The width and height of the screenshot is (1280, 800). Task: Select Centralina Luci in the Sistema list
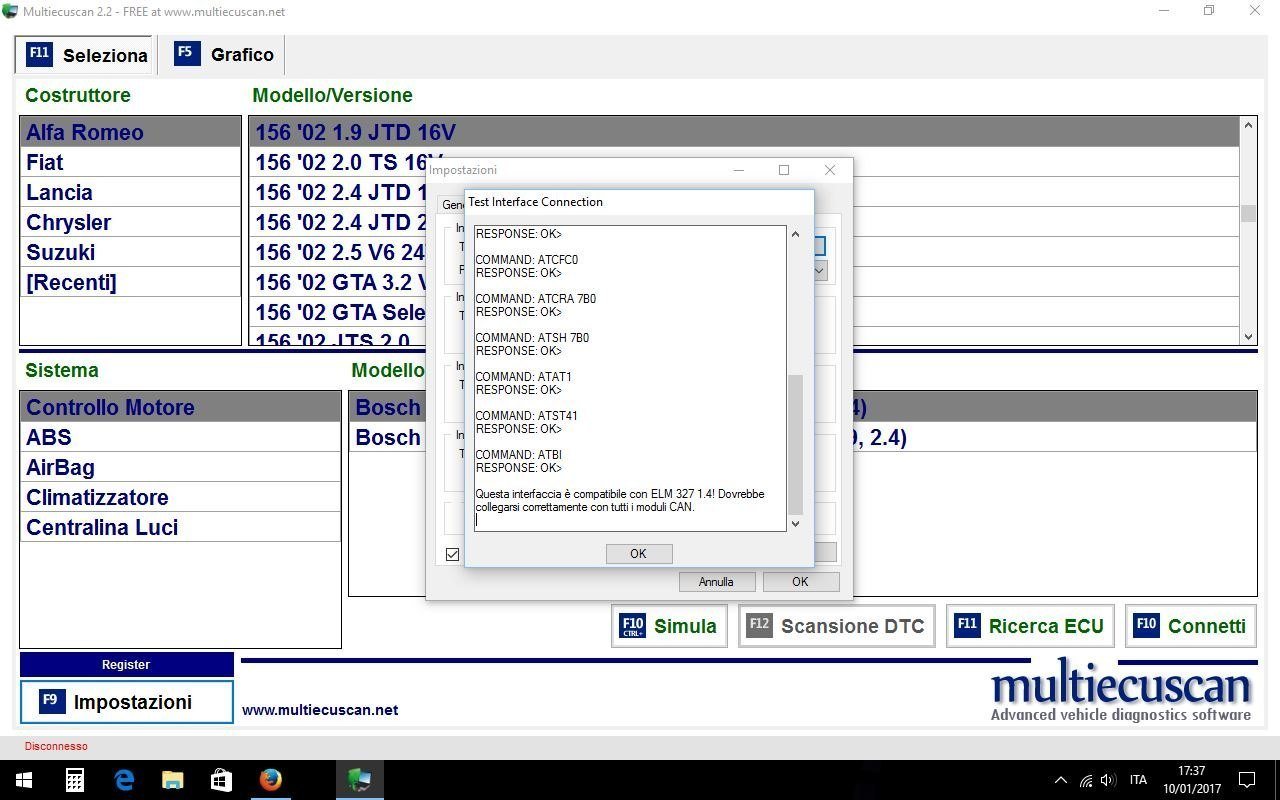coord(180,527)
